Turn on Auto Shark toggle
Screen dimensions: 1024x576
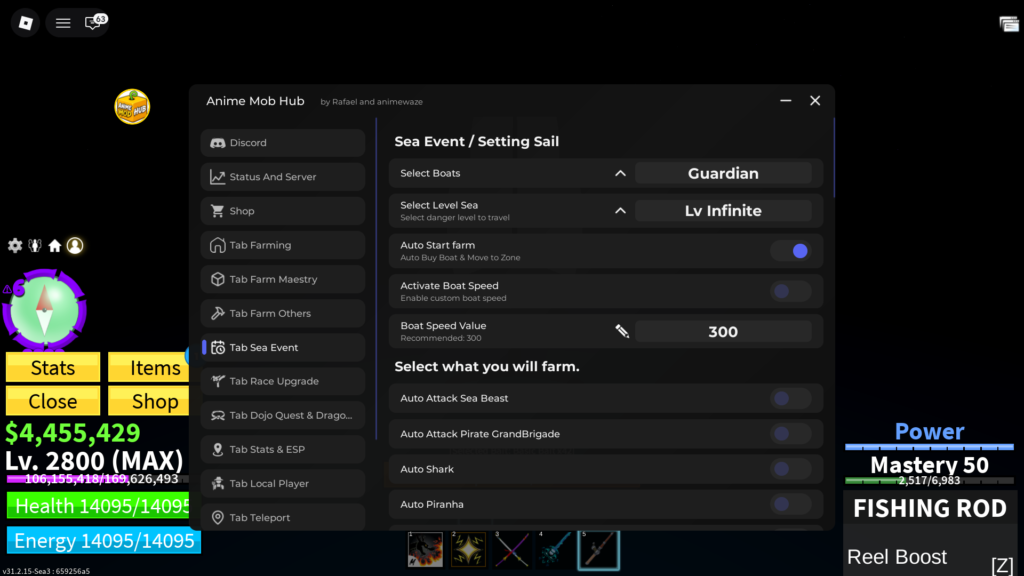pyautogui.click(x=791, y=469)
